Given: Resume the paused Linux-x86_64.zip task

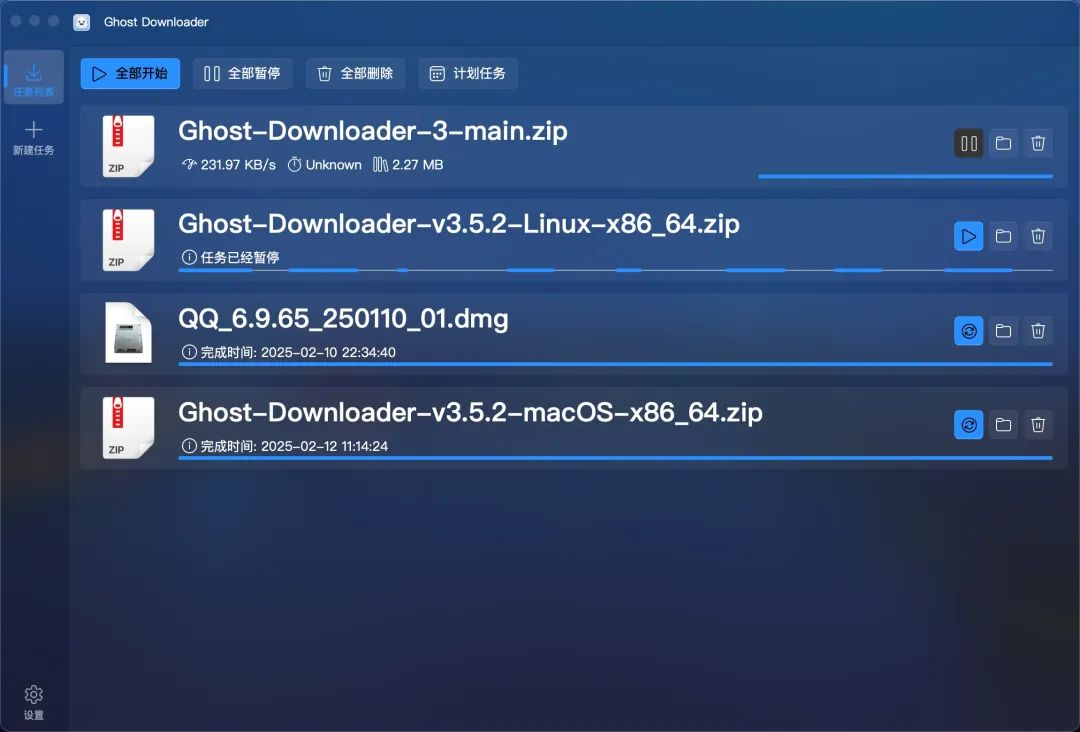Looking at the screenshot, I should coord(968,237).
